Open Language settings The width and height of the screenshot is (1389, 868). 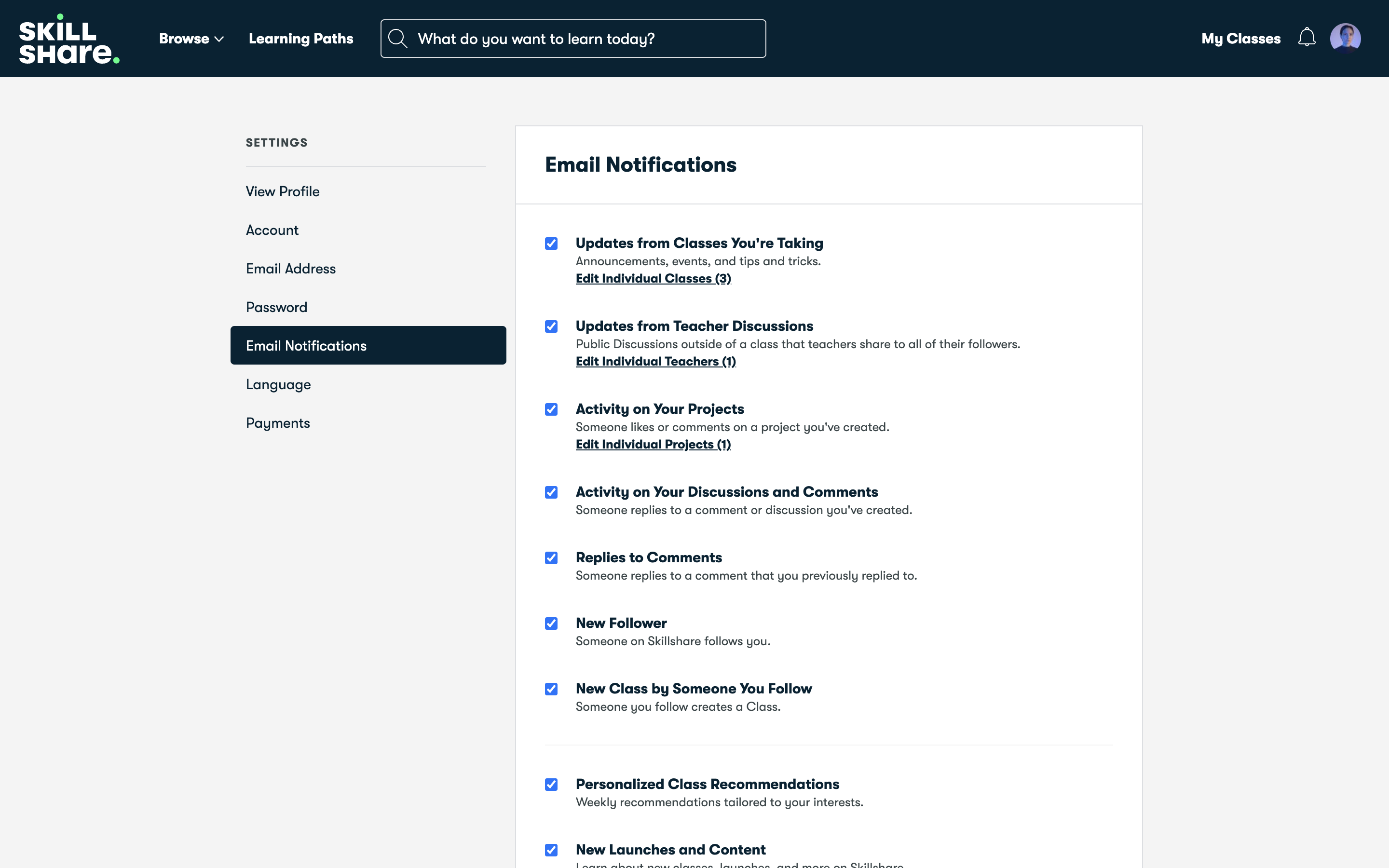click(278, 384)
